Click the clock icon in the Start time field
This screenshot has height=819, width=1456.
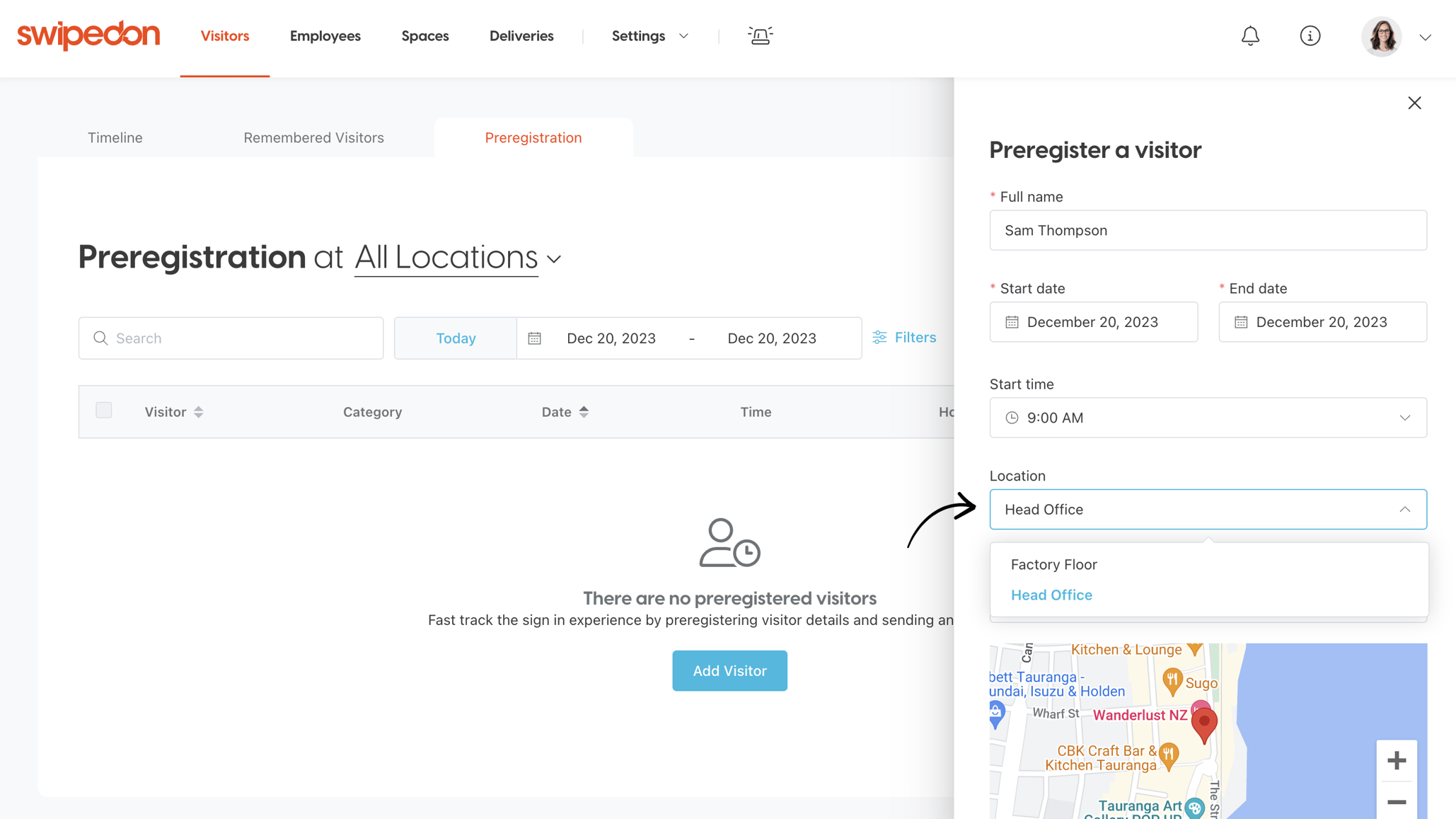click(1012, 418)
